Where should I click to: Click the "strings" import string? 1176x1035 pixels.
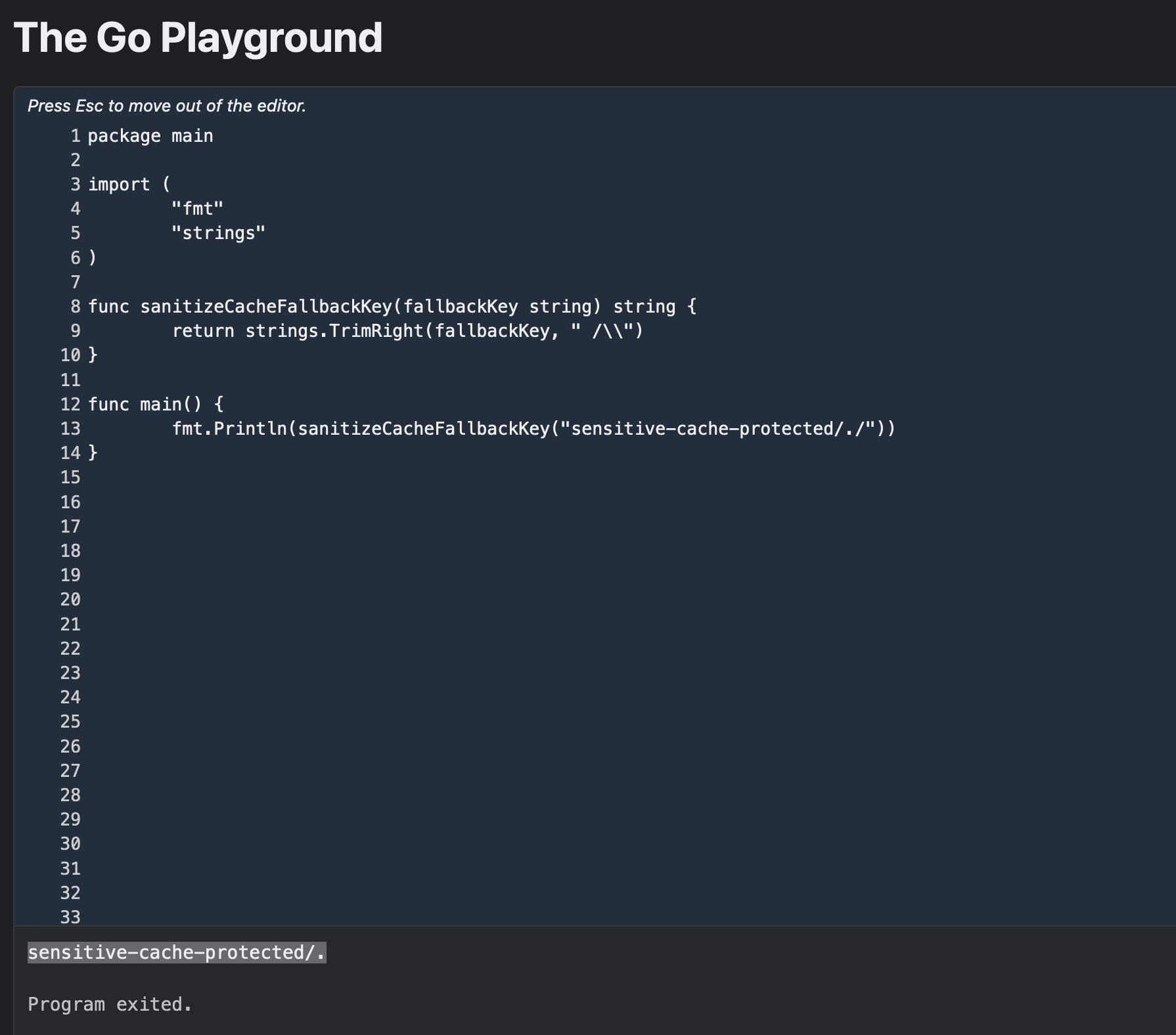coord(218,233)
